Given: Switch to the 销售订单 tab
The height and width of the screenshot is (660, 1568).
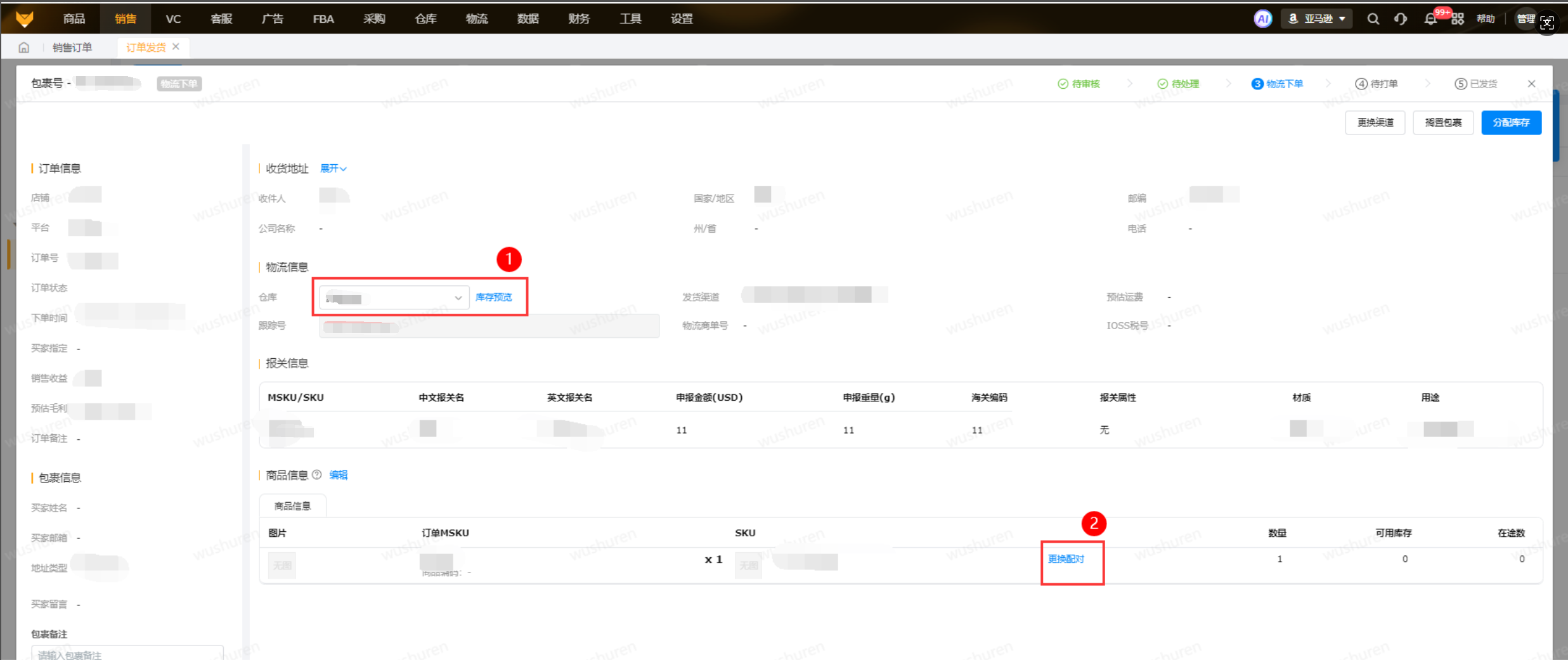Looking at the screenshot, I should pos(72,48).
